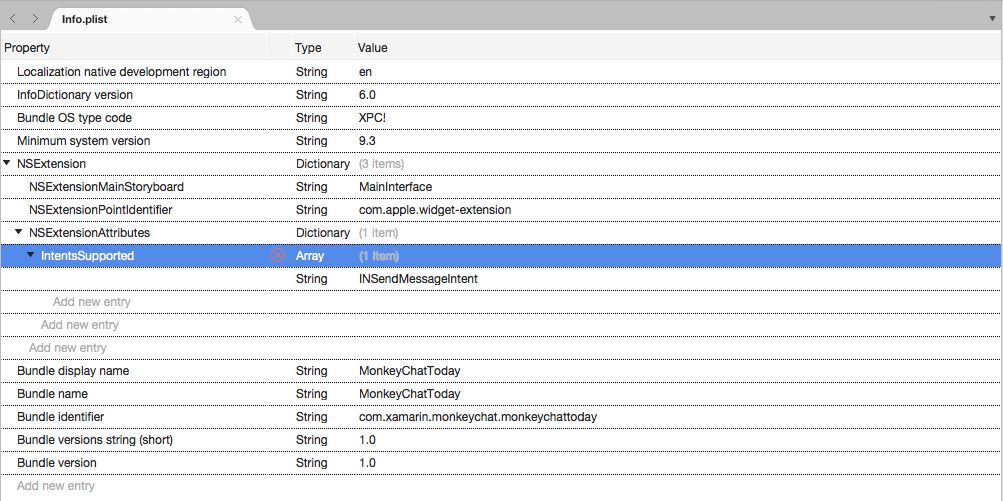
Task: Click the bottom-most Add new entry row
Action: 56,486
